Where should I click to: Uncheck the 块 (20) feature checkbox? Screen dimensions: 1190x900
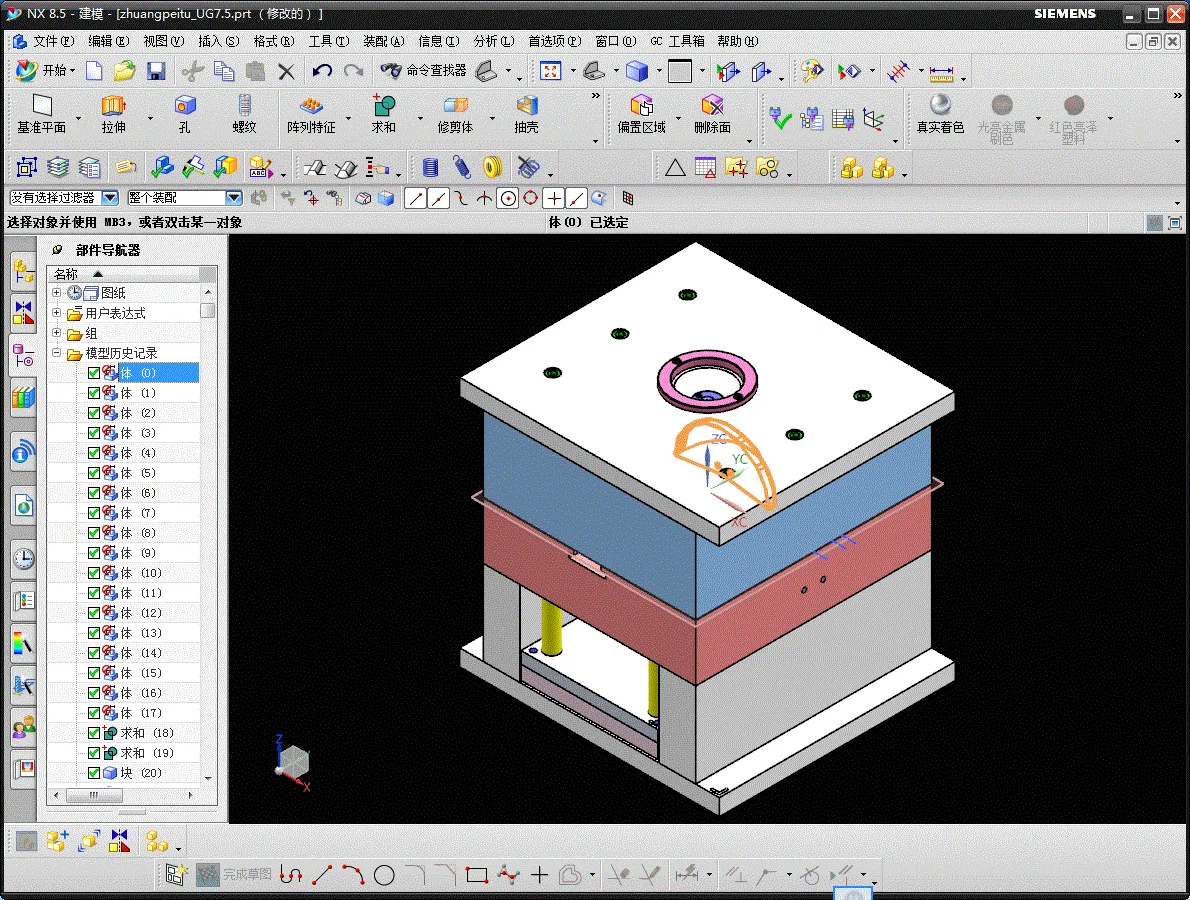pyautogui.click(x=94, y=773)
